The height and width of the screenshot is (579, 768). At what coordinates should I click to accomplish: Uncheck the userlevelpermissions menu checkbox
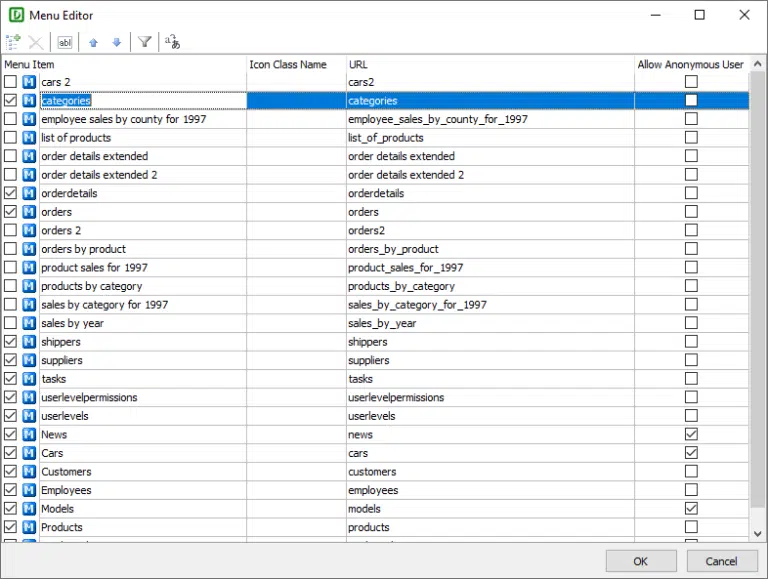coord(10,397)
